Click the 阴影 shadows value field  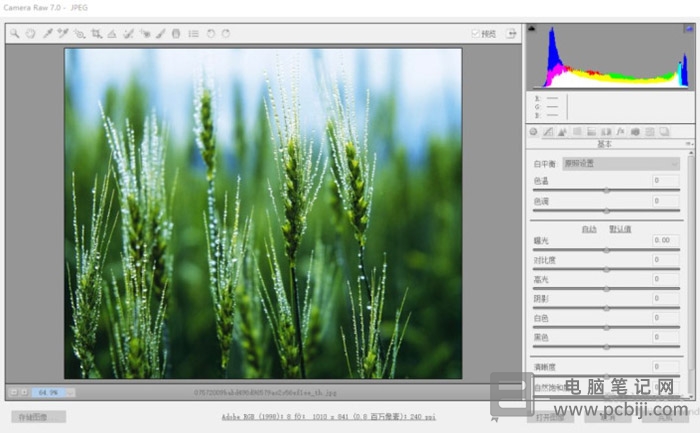[666, 298]
